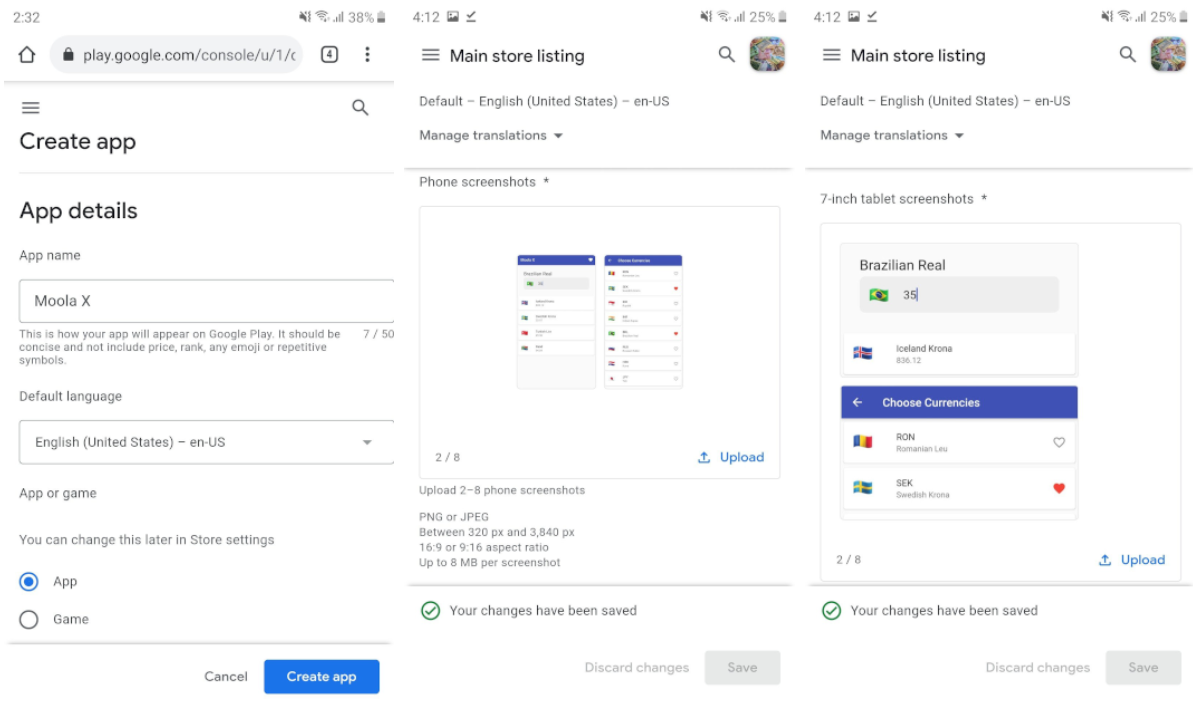Click Cancel on the Create app form
The width and height of the screenshot is (1193, 703).
[225, 676]
